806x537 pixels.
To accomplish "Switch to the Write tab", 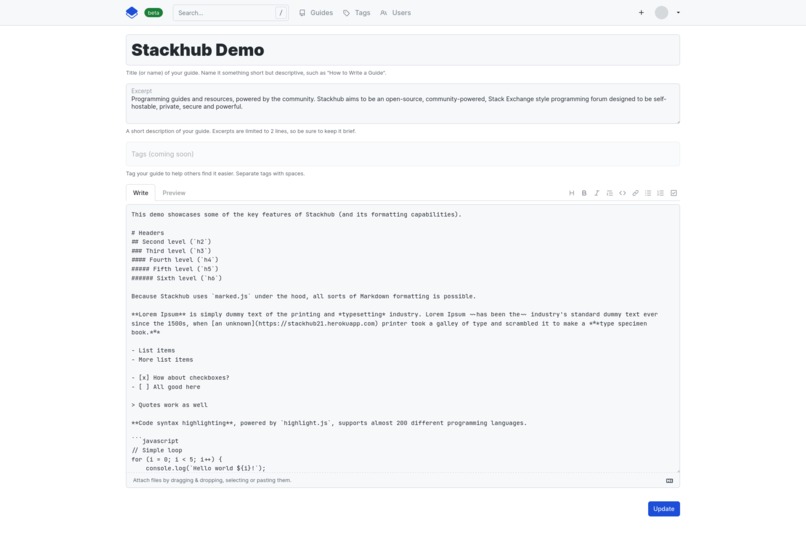I will 140,193.
